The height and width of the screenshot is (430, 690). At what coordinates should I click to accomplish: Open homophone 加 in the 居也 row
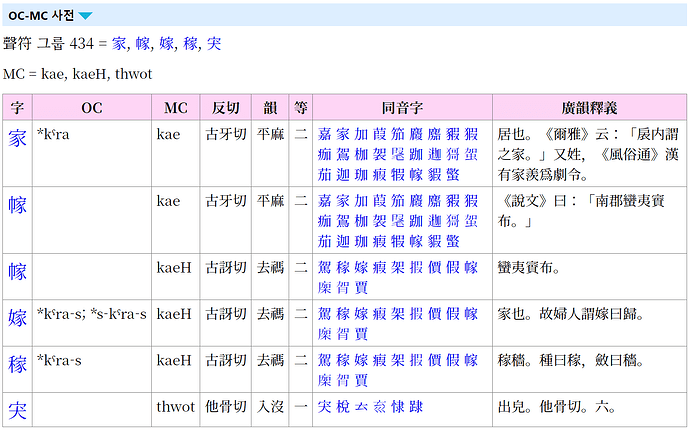361,134
